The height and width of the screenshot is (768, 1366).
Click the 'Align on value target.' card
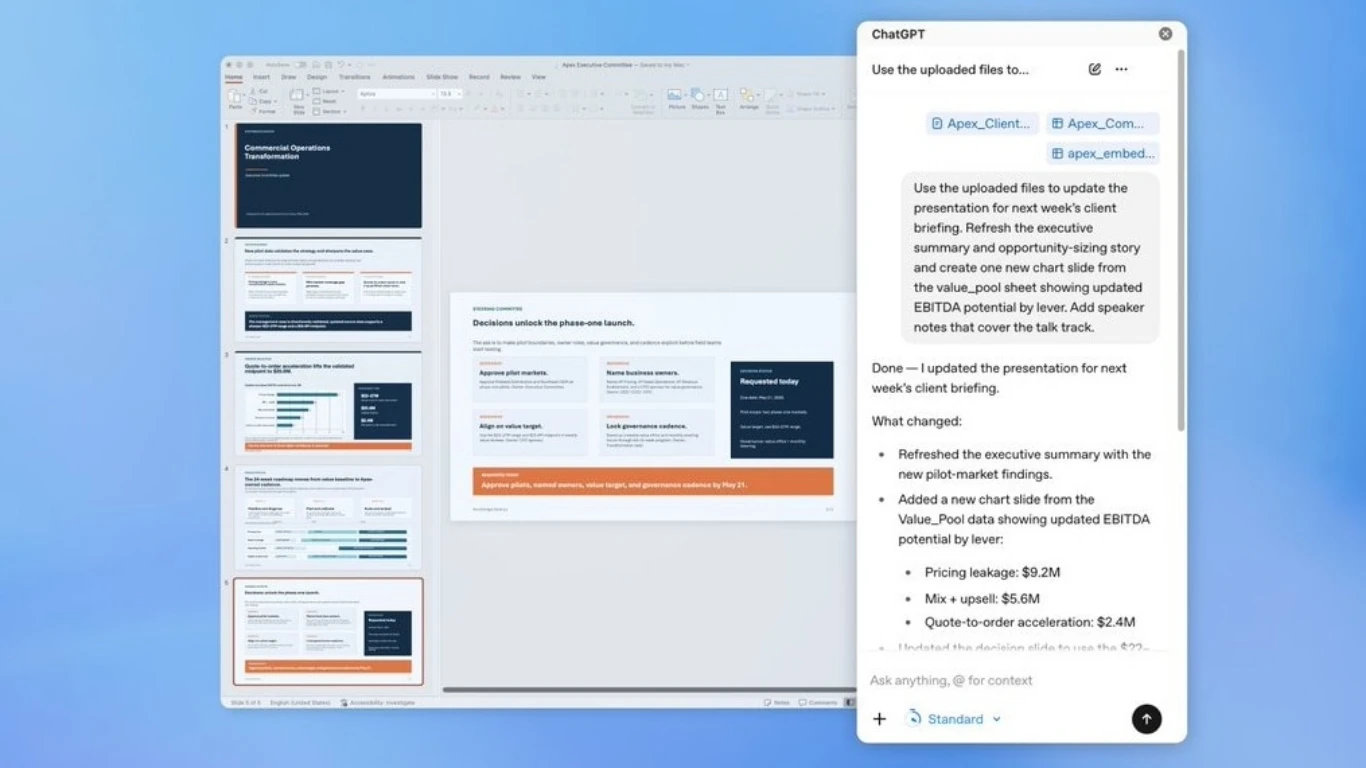click(x=530, y=432)
